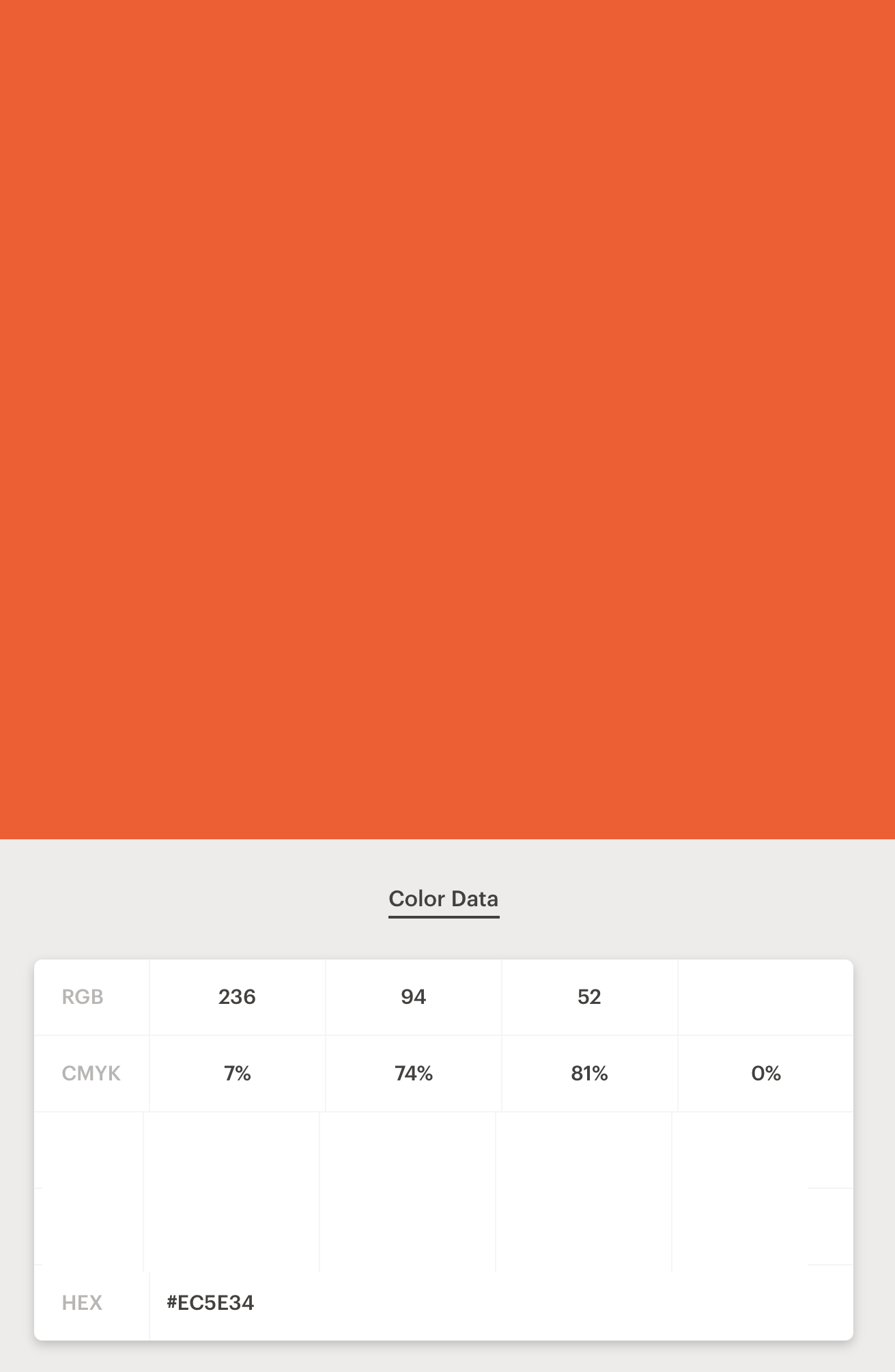
Task: Select the magenta value 74%
Action: 413,1074
